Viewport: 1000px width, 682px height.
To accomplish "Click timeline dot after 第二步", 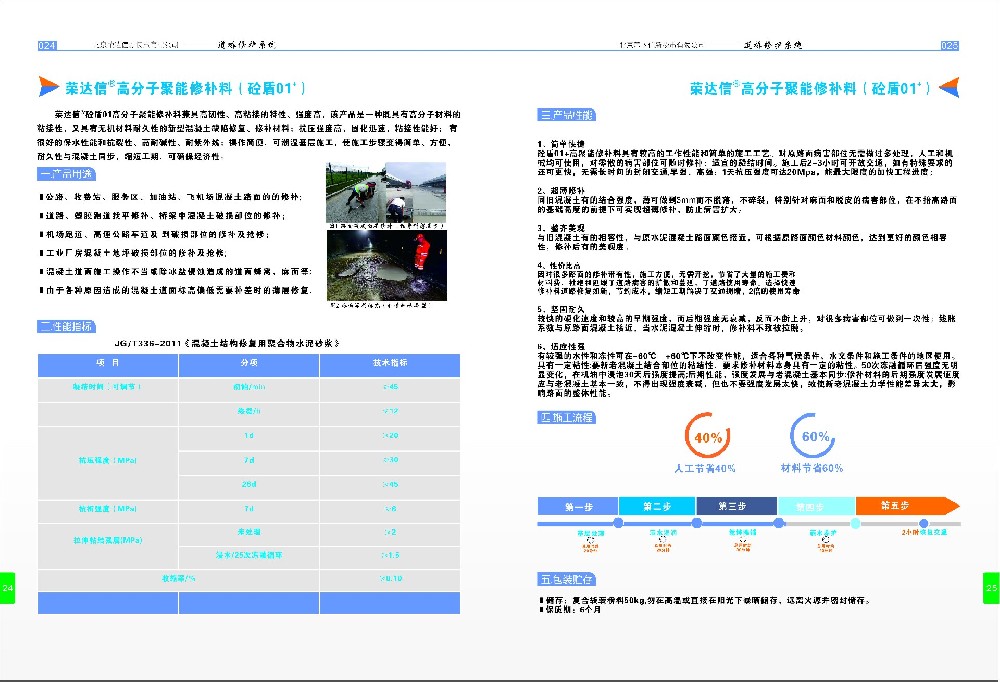I will 696,523.
